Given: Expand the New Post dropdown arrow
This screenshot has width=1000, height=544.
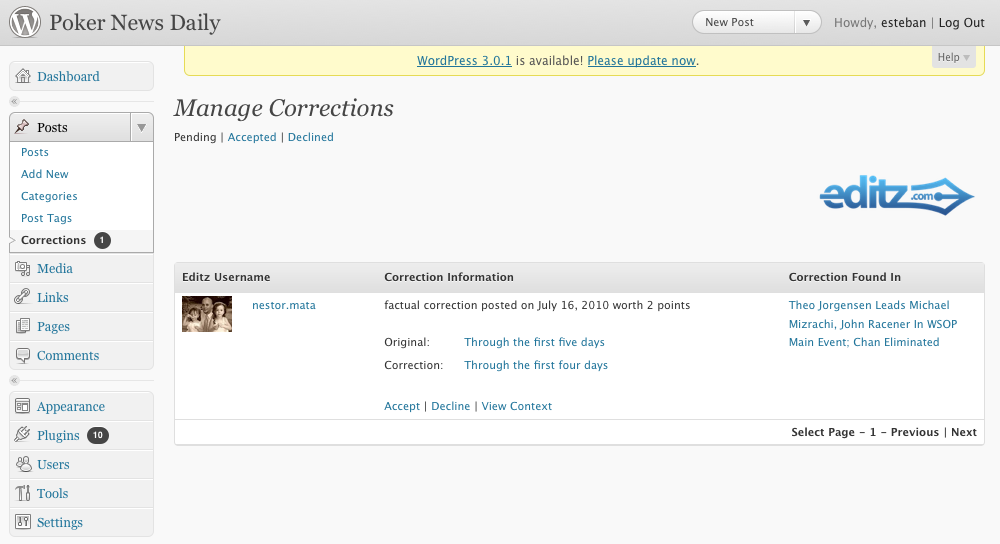Looking at the screenshot, I should pyautogui.click(x=807, y=23).
